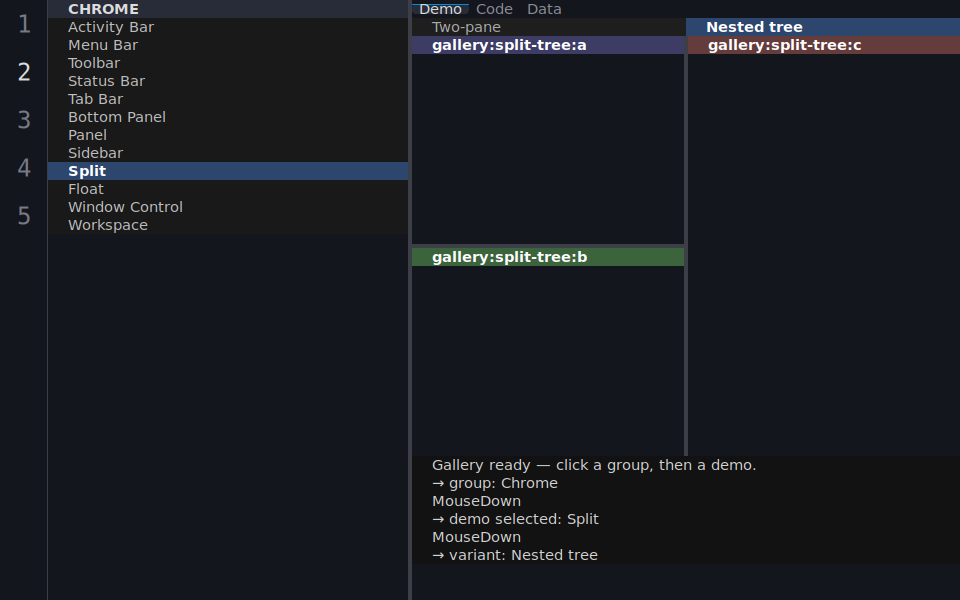This screenshot has height=600, width=960.
Task: Focus the gallery:split-tree:c pane header
Action: click(824, 45)
